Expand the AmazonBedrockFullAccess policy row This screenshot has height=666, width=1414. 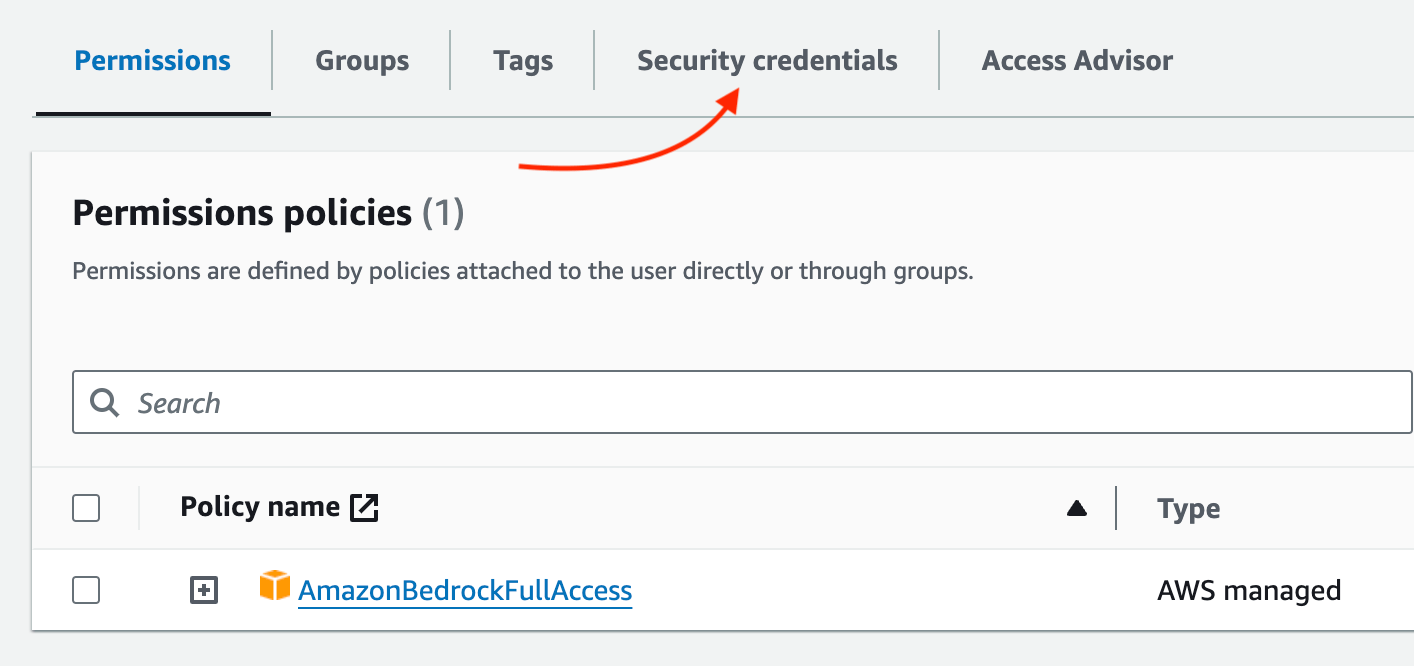pos(204,591)
